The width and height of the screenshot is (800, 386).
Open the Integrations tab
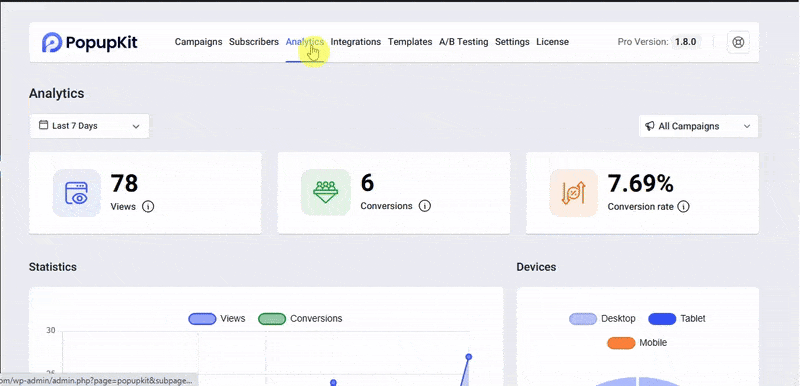(x=356, y=42)
